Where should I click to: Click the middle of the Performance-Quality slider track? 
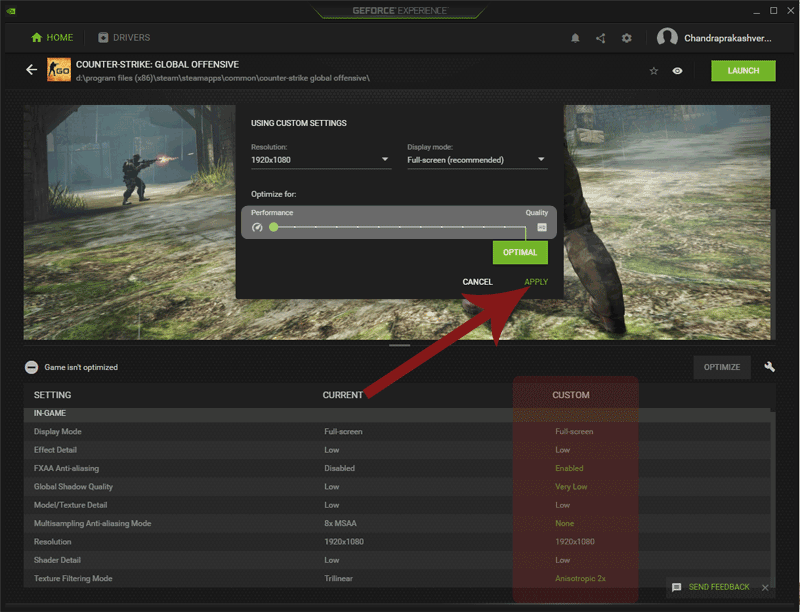[x=399, y=227]
